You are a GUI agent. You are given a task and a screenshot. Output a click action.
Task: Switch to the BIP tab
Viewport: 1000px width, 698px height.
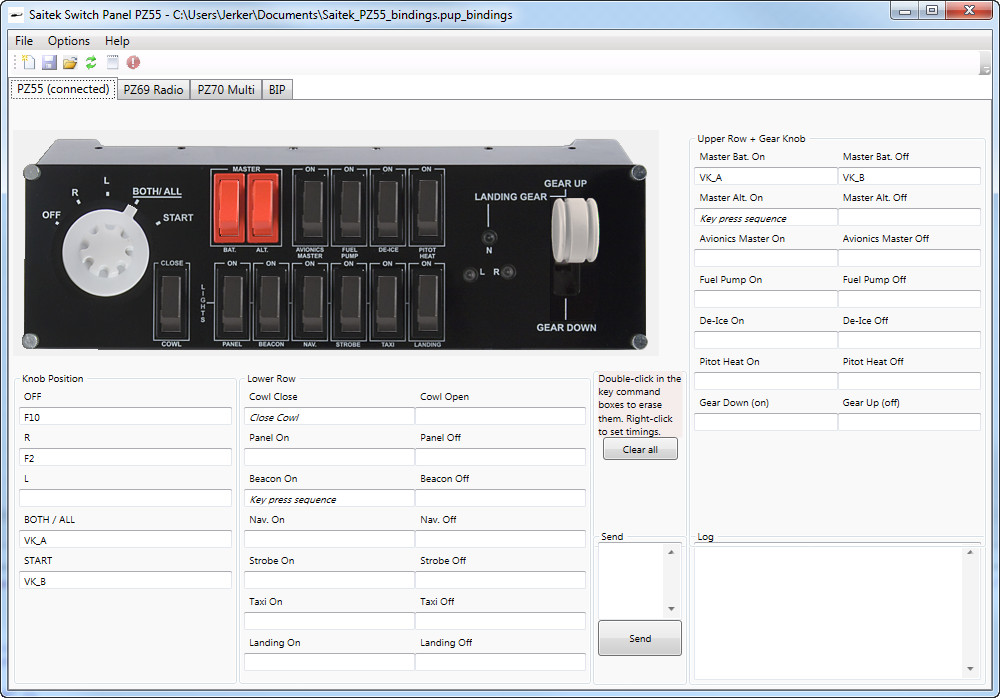[x=277, y=90]
